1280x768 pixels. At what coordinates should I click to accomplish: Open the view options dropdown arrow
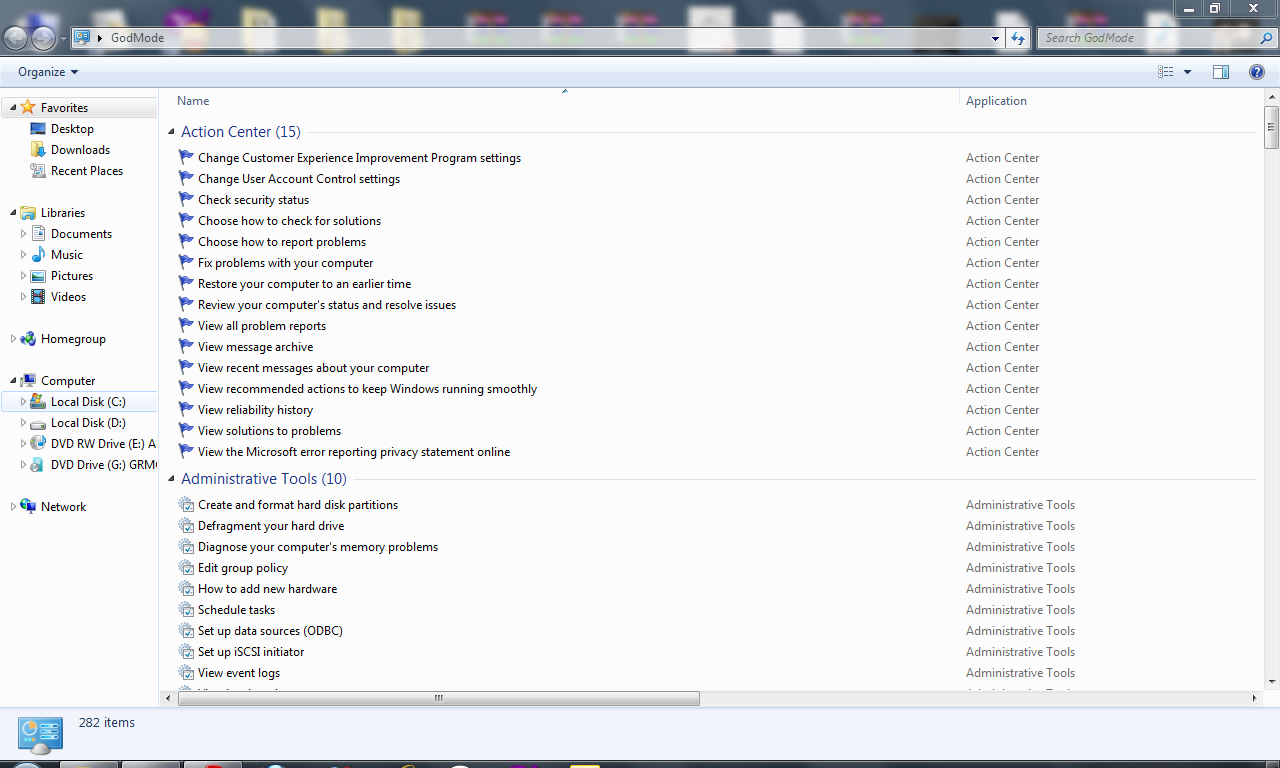[x=1187, y=72]
